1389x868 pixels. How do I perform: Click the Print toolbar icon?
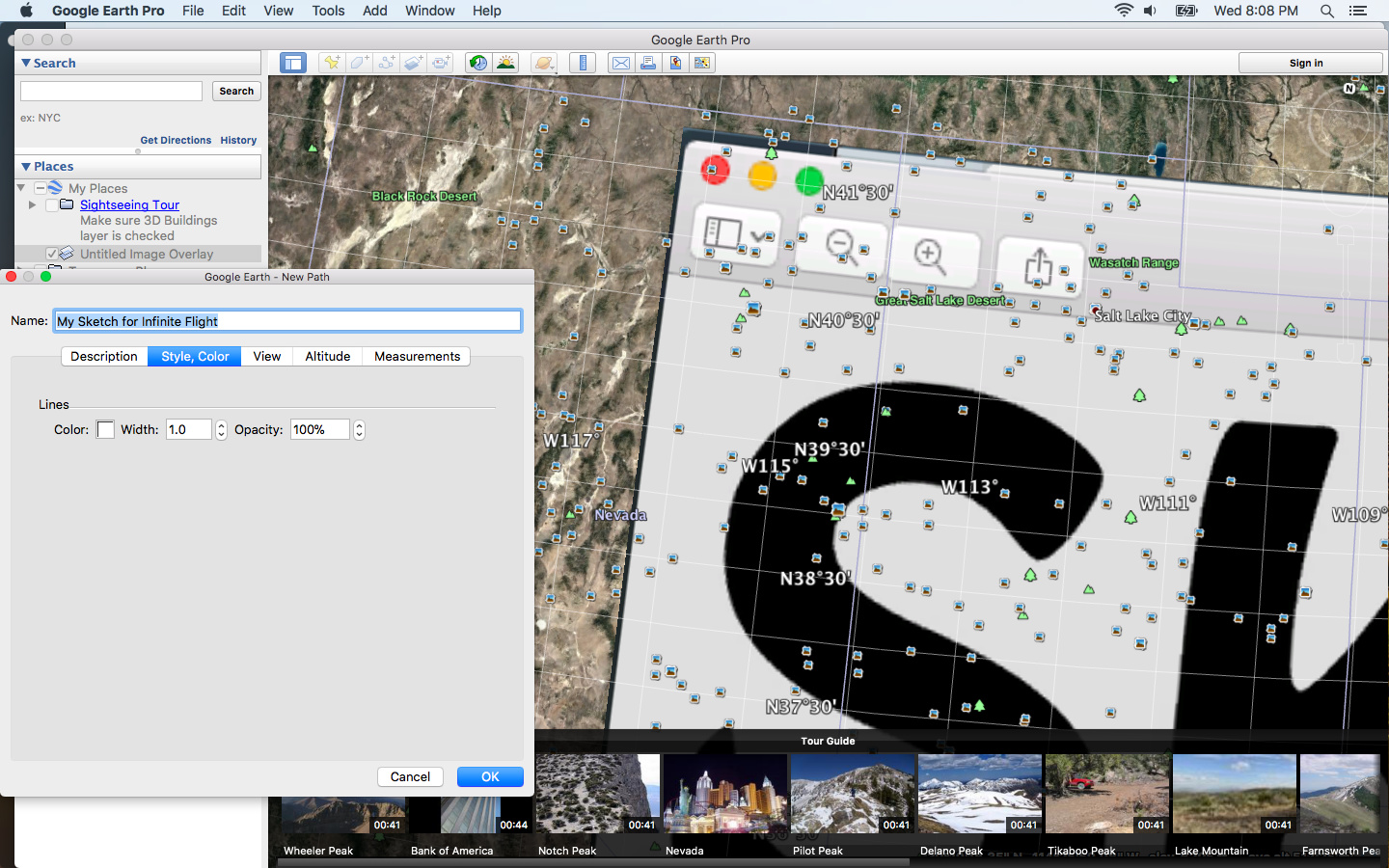click(648, 63)
